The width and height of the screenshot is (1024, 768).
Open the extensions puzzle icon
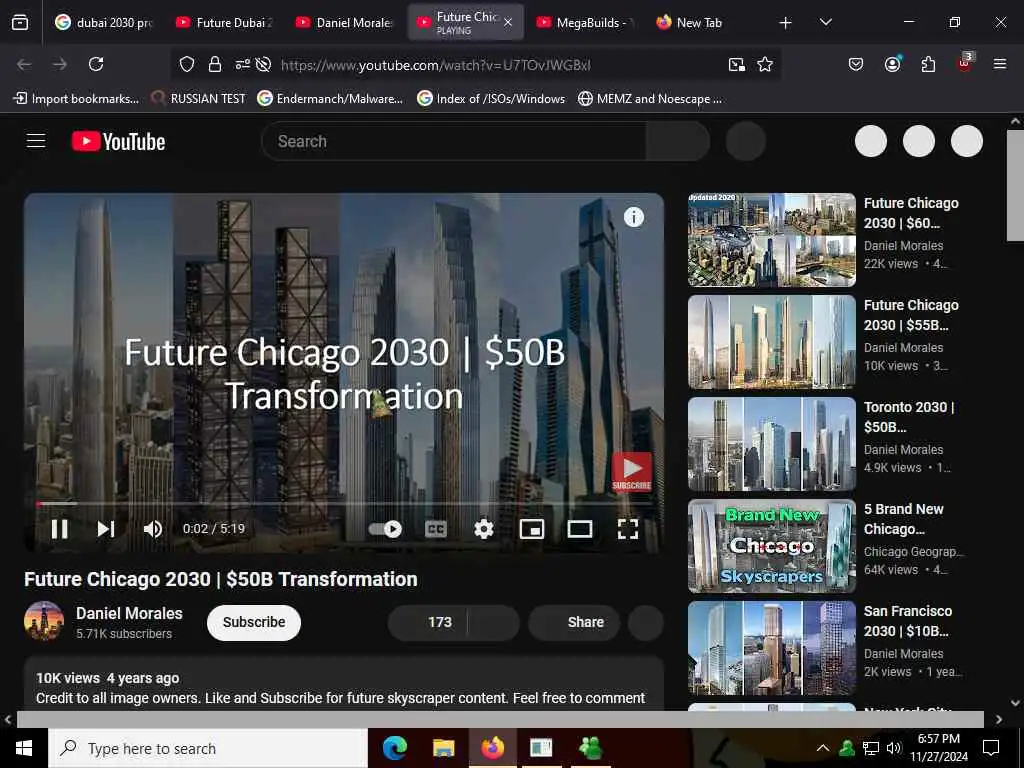point(928,64)
